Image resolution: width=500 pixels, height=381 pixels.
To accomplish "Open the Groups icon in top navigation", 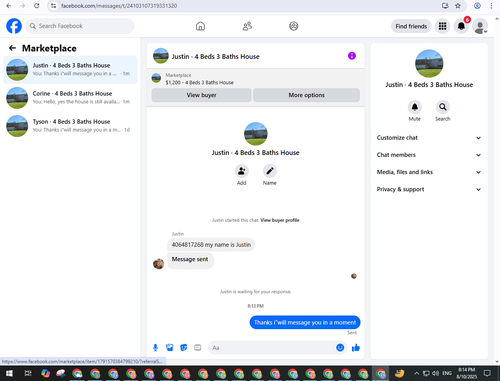I will click(x=294, y=26).
